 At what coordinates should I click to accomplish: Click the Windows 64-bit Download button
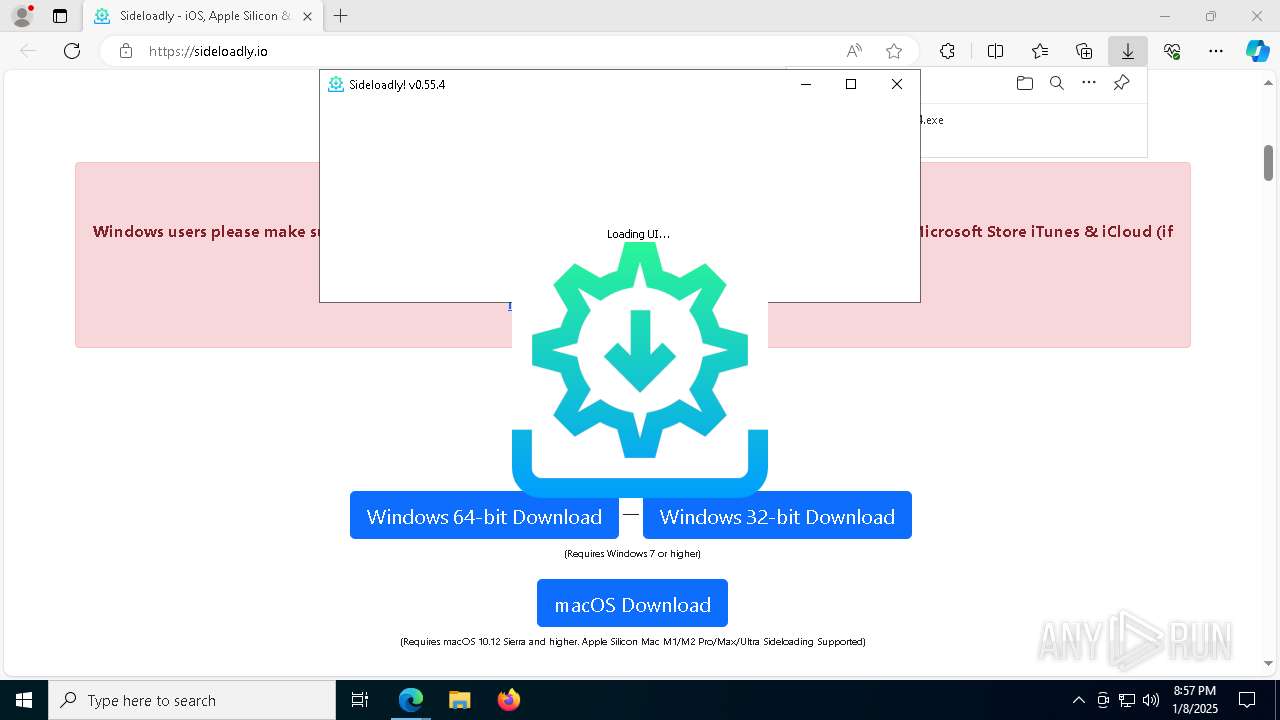484,515
